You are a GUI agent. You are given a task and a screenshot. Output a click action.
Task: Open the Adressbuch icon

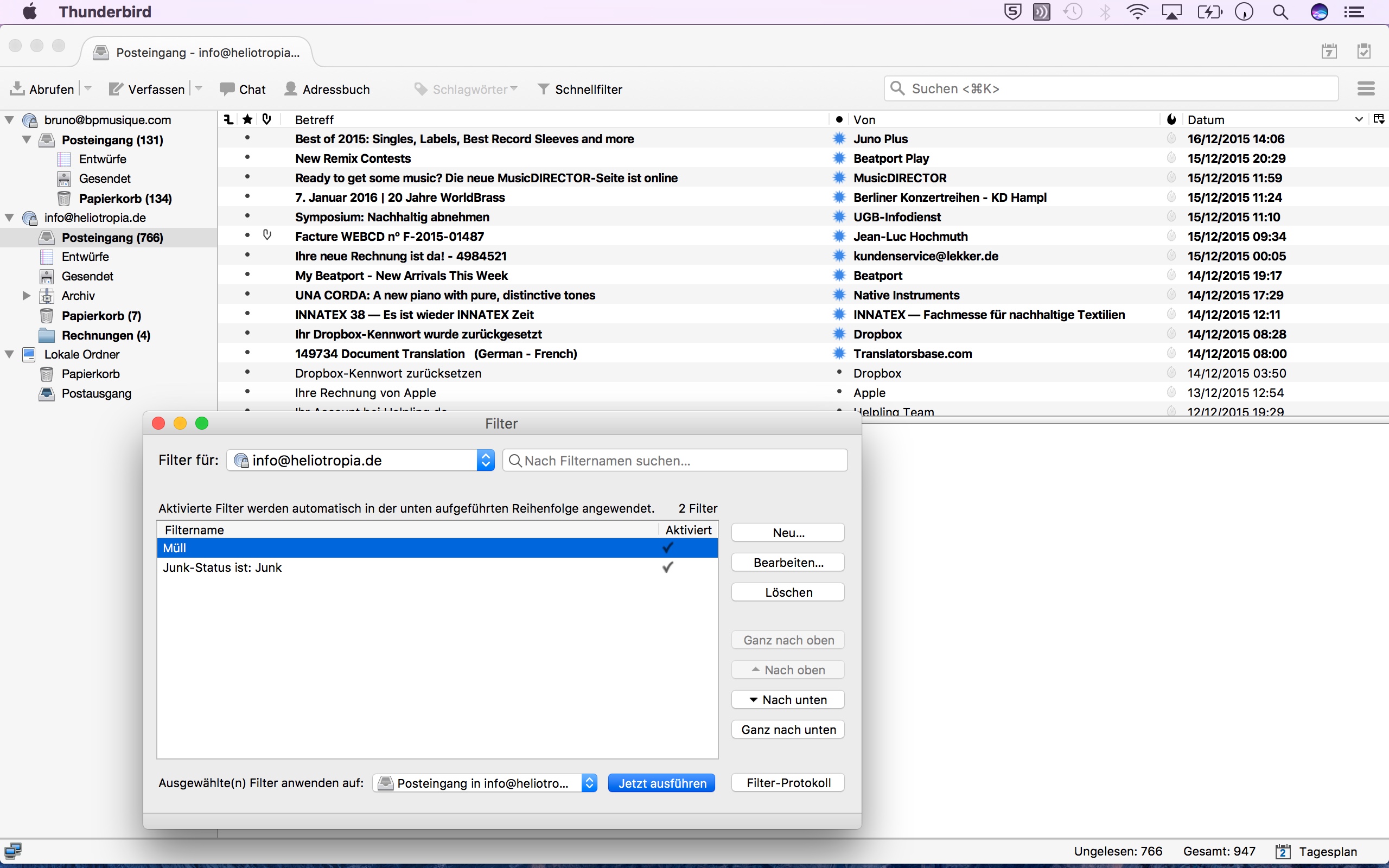point(290,89)
